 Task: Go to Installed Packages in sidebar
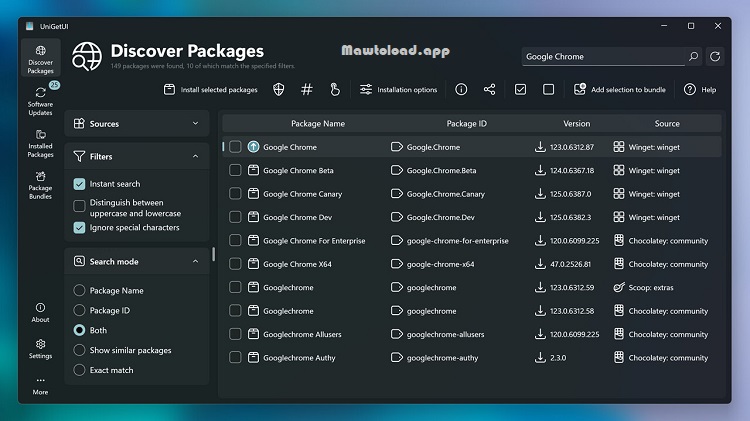[x=41, y=143]
